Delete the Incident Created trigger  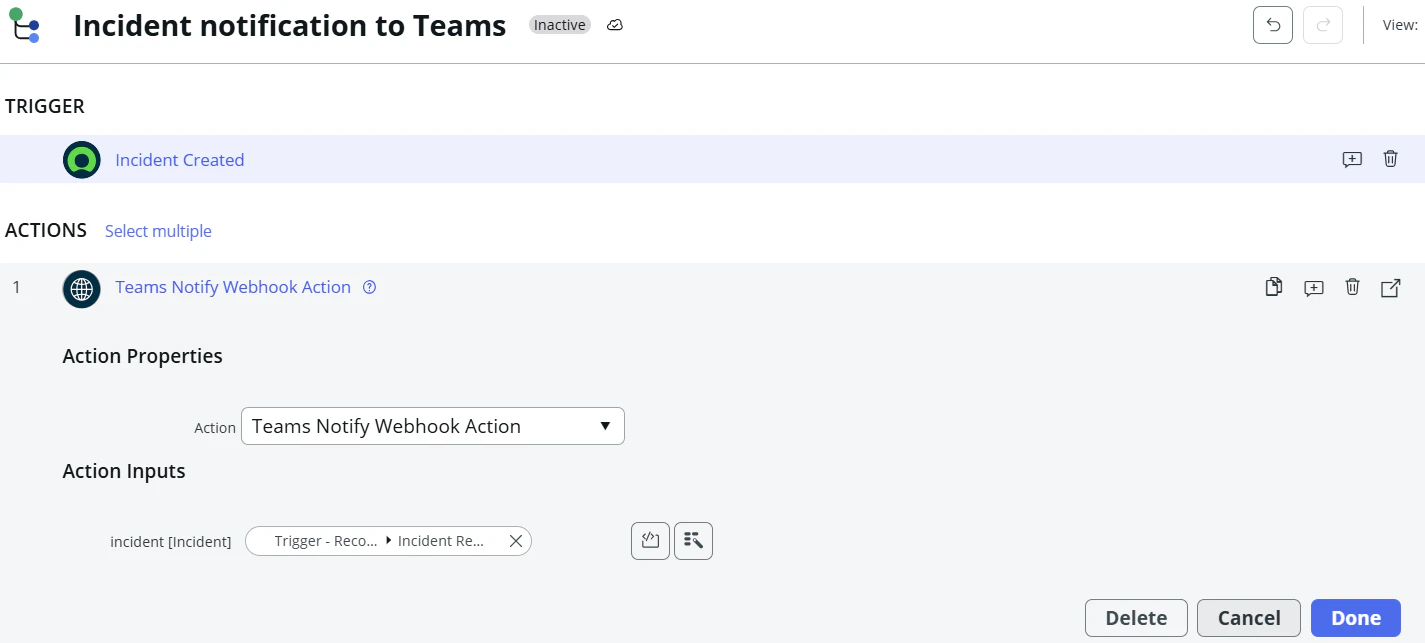pos(1390,159)
